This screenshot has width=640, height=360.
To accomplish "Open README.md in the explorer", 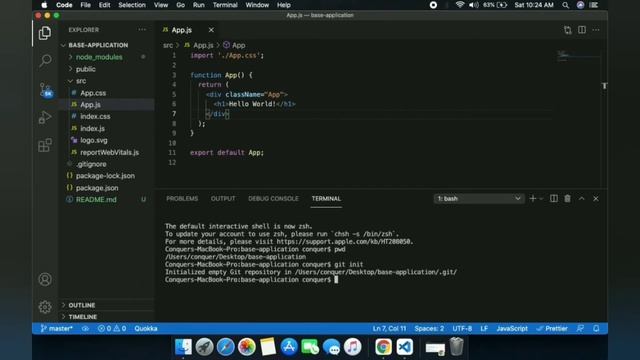I will click(x=96, y=200).
